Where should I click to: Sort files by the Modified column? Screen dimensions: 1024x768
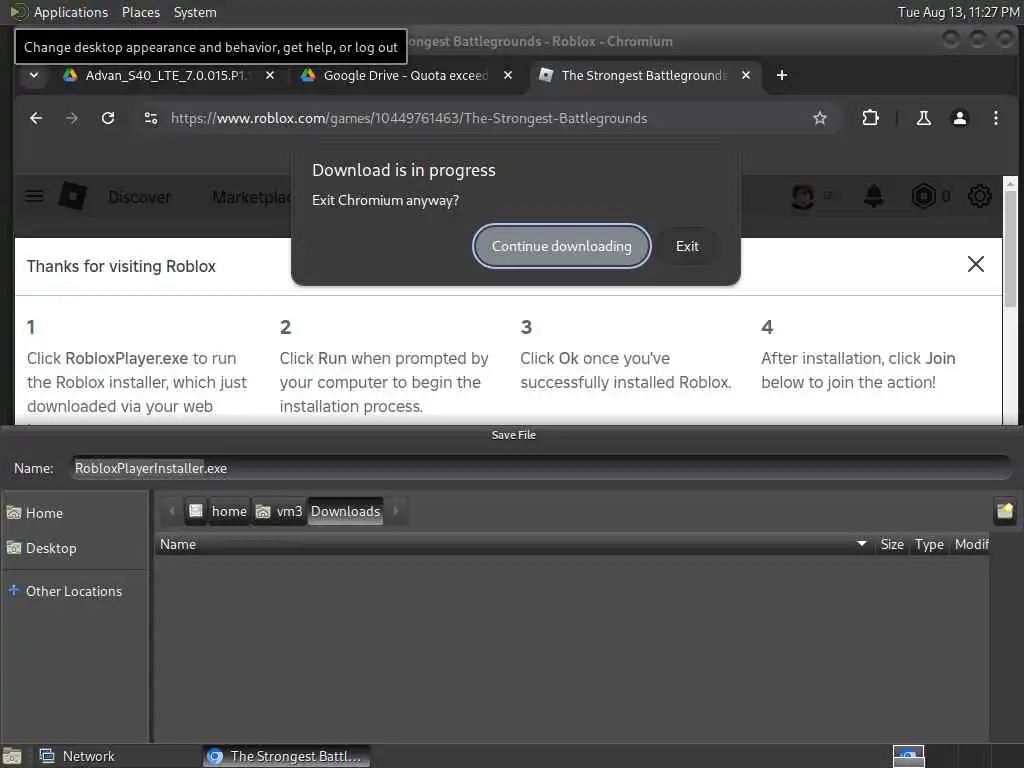[x=970, y=544]
